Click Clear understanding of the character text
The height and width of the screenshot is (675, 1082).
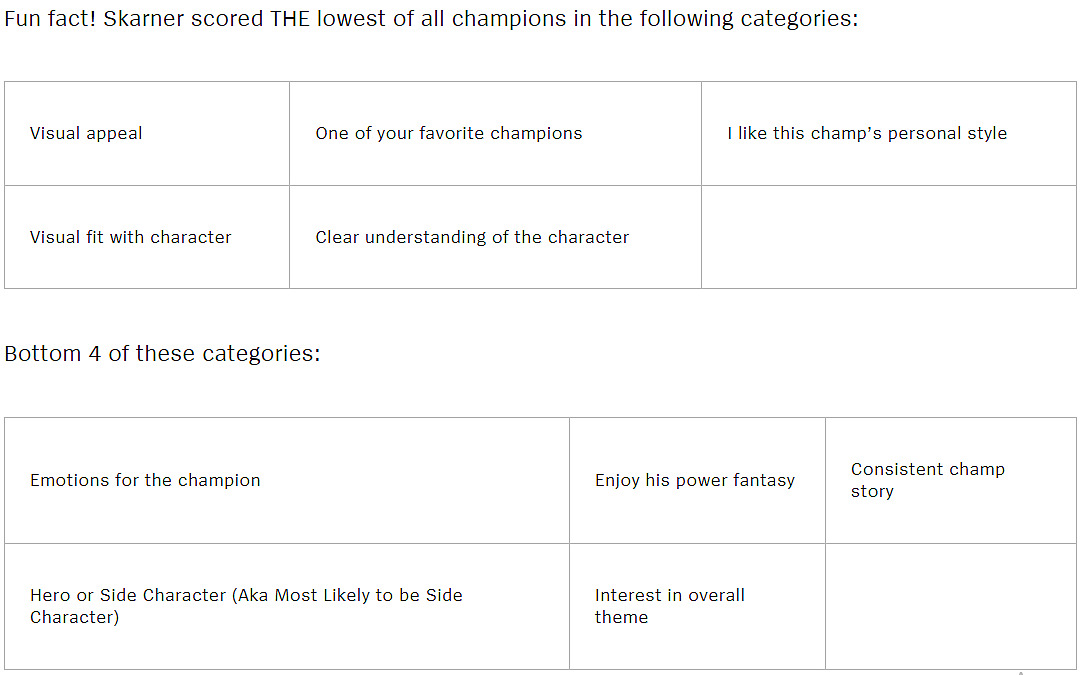pyautogui.click(x=472, y=237)
